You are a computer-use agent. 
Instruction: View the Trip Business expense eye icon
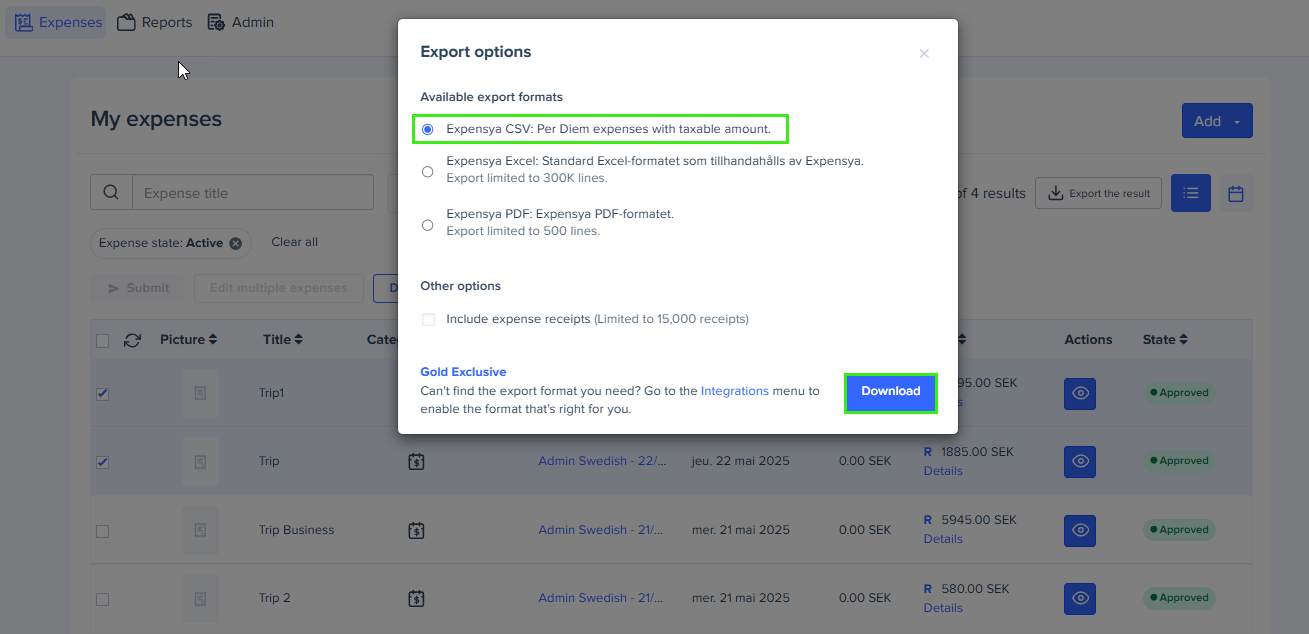1080,530
